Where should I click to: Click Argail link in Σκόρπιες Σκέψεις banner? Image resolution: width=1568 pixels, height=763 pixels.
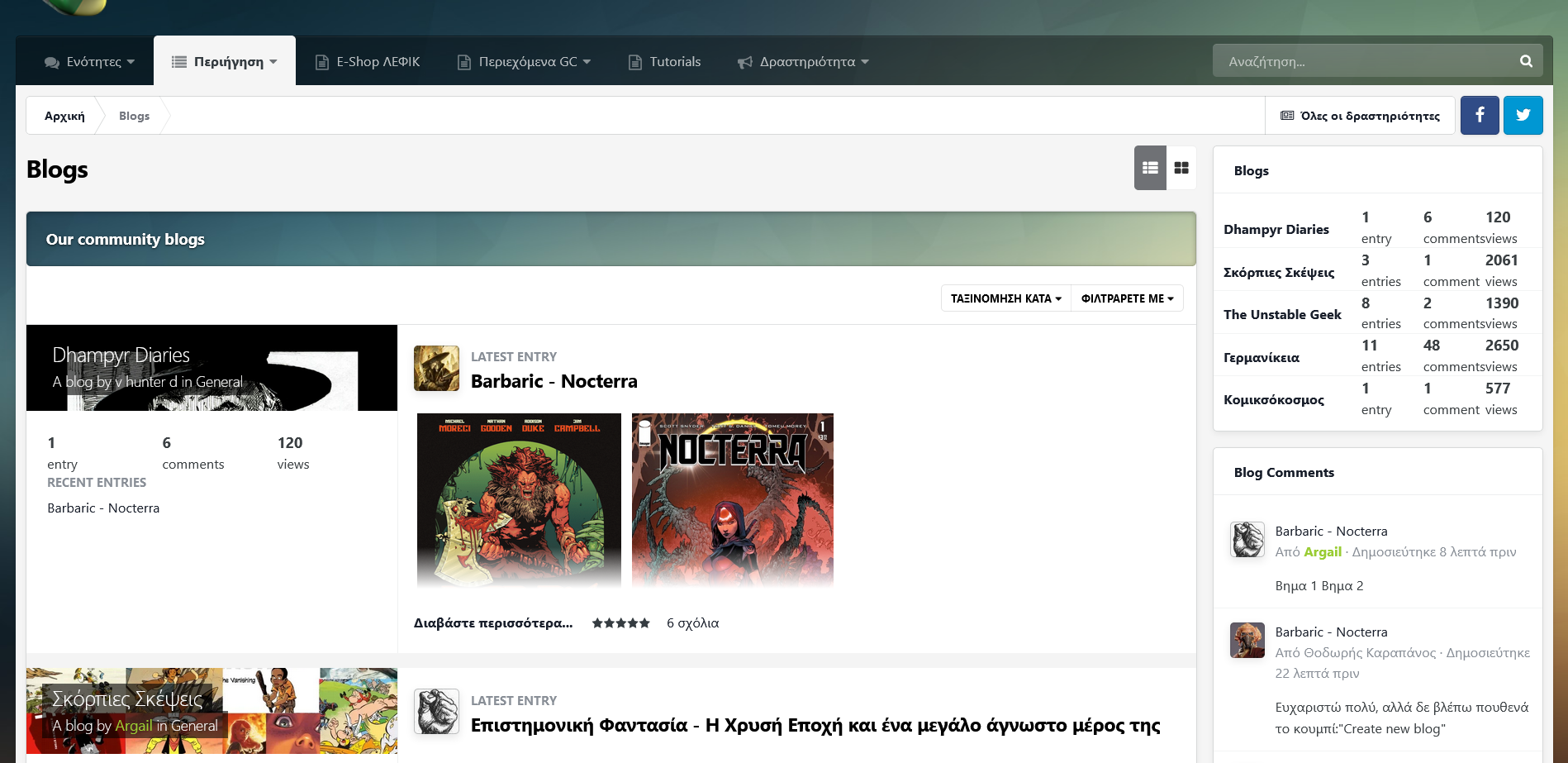click(133, 726)
